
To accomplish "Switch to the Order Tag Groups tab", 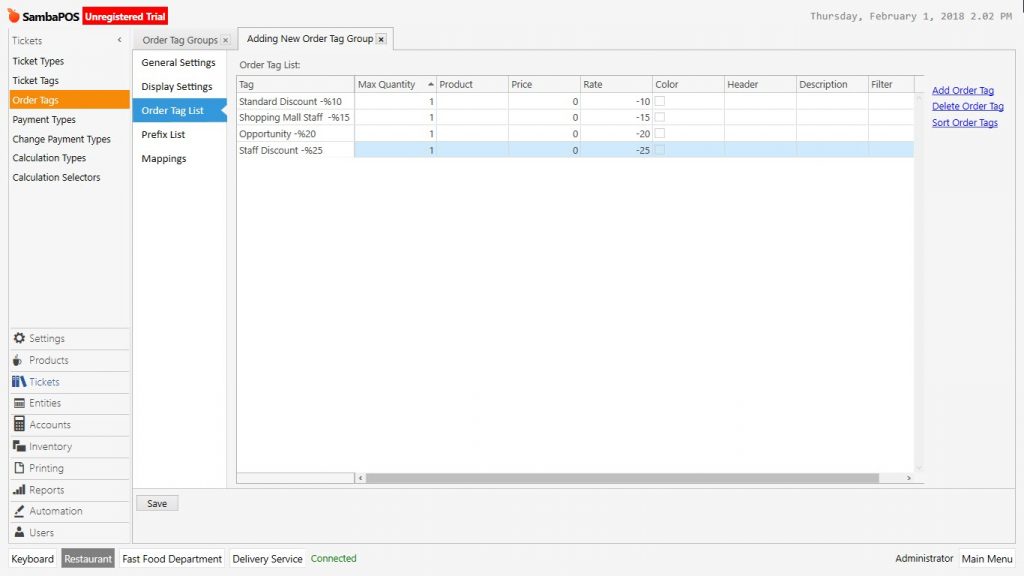I will click(x=180, y=40).
